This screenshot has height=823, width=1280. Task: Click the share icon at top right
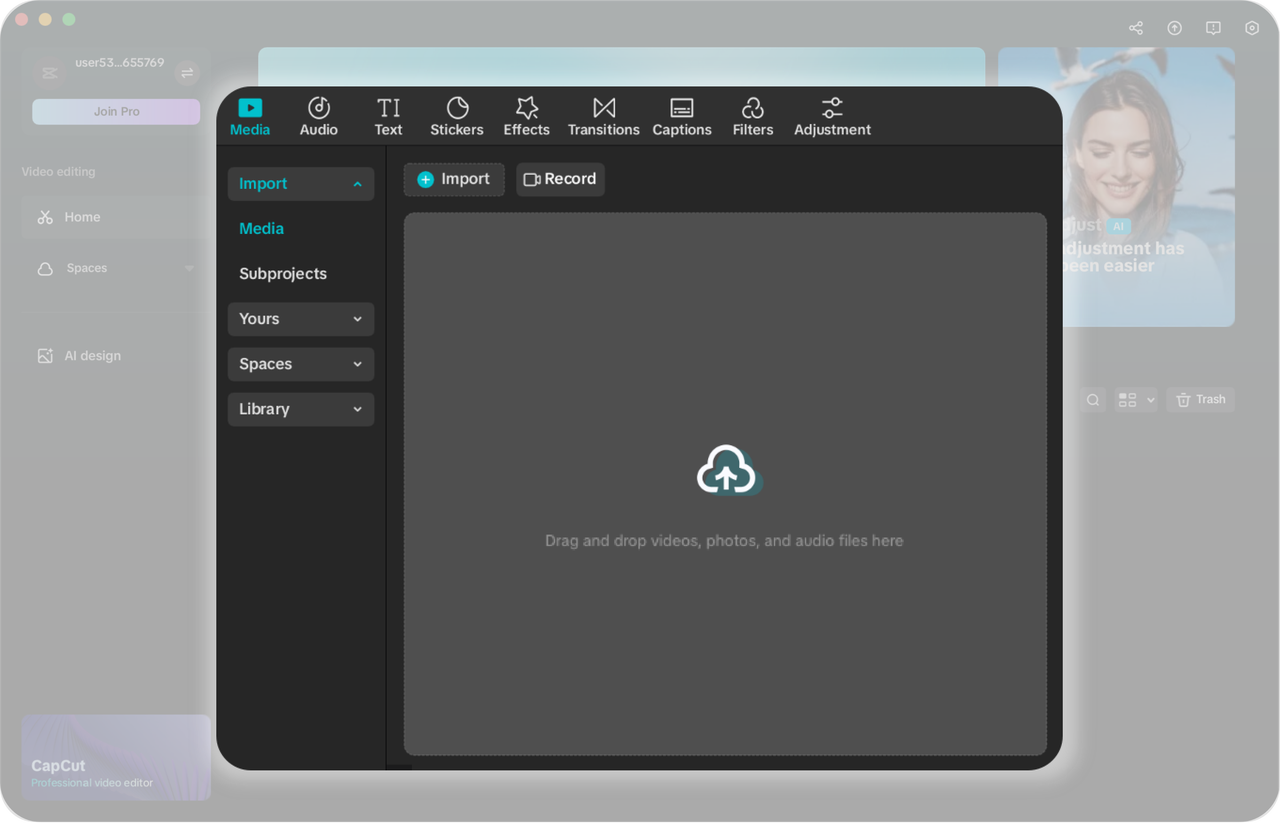[x=1135, y=28]
